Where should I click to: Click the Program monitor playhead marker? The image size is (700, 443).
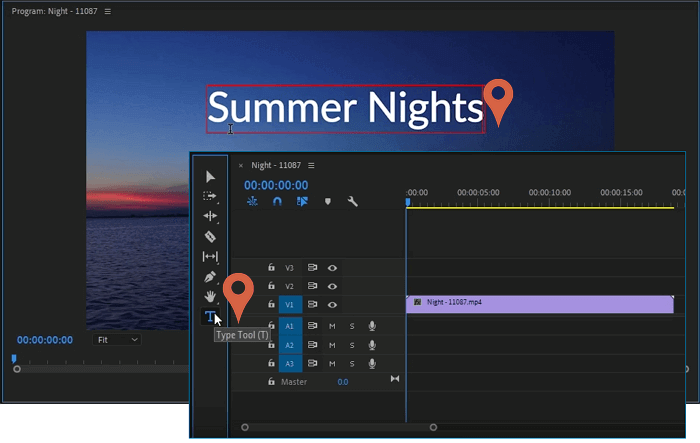click(x=14, y=359)
